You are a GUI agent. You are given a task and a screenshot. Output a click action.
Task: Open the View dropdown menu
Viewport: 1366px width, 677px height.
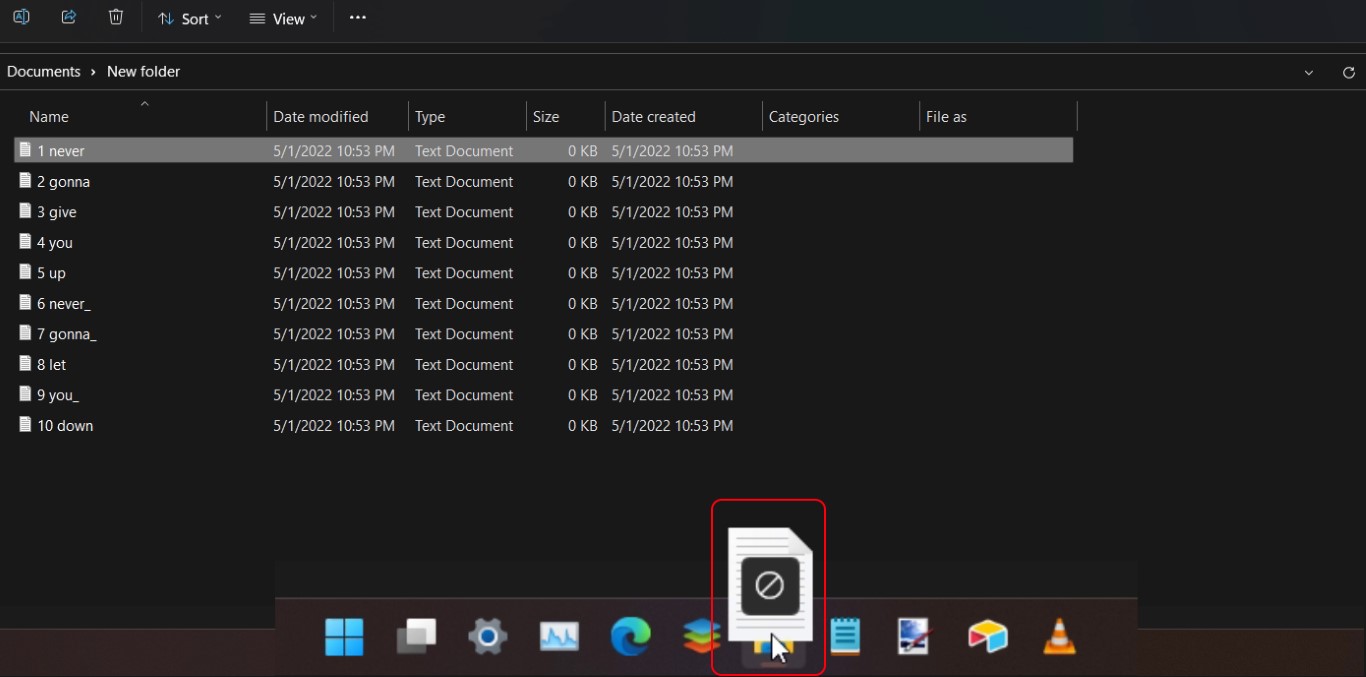coord(283,19)
